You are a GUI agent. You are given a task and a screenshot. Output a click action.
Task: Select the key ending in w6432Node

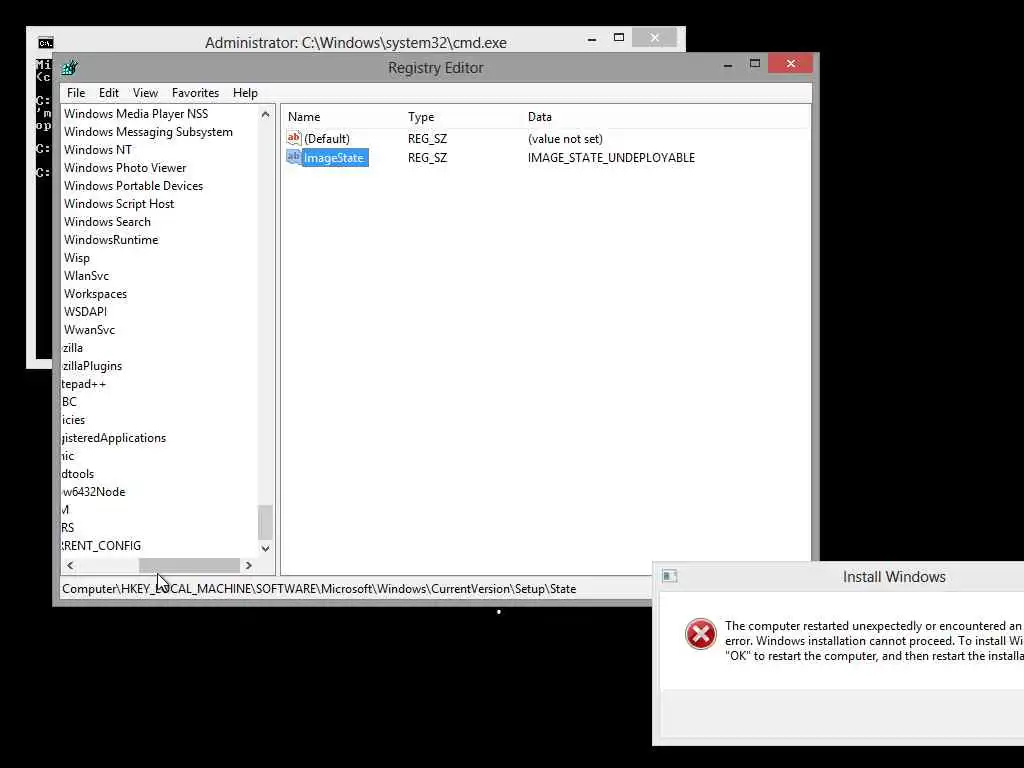93,492
